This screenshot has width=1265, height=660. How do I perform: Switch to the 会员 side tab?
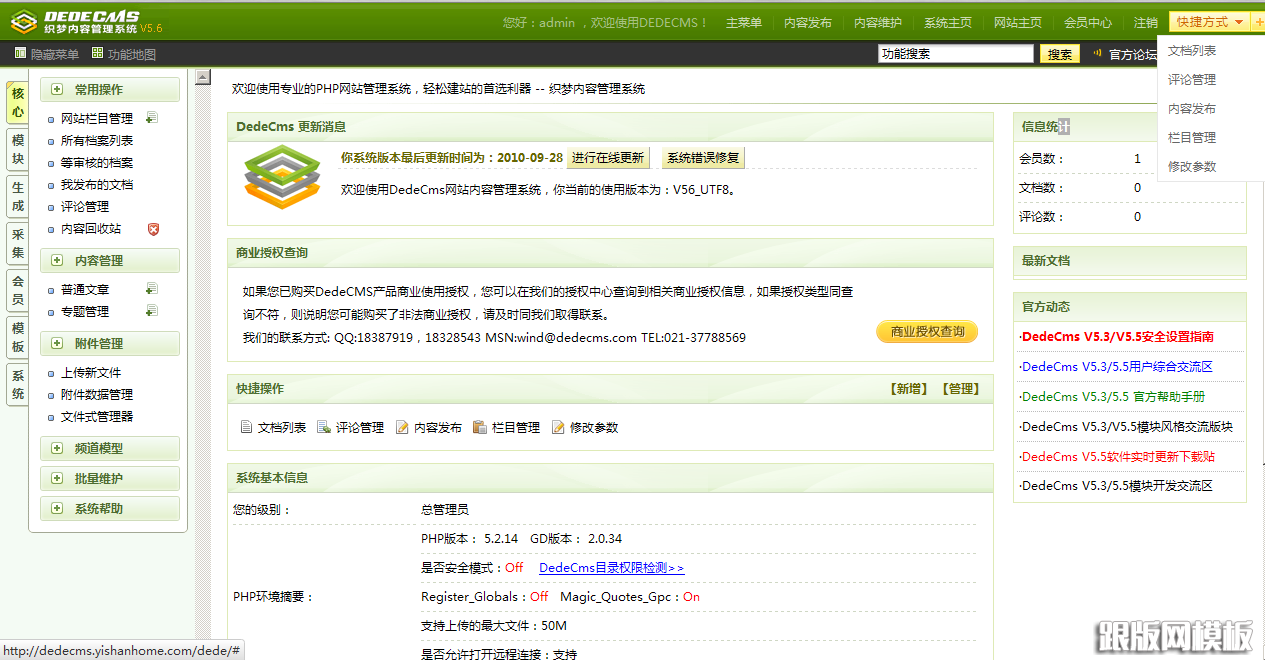[x=18, y=291]
